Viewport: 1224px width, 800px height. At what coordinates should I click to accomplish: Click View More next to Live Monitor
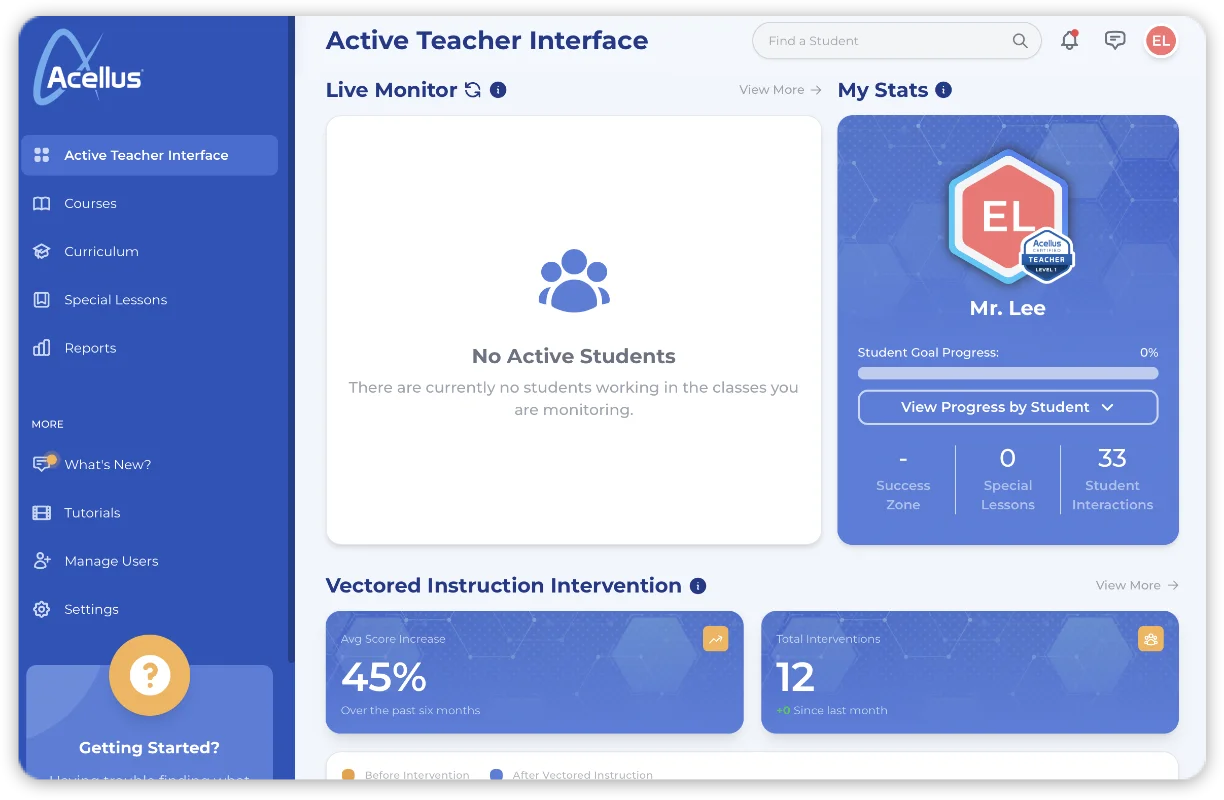(x=780, y=90)
